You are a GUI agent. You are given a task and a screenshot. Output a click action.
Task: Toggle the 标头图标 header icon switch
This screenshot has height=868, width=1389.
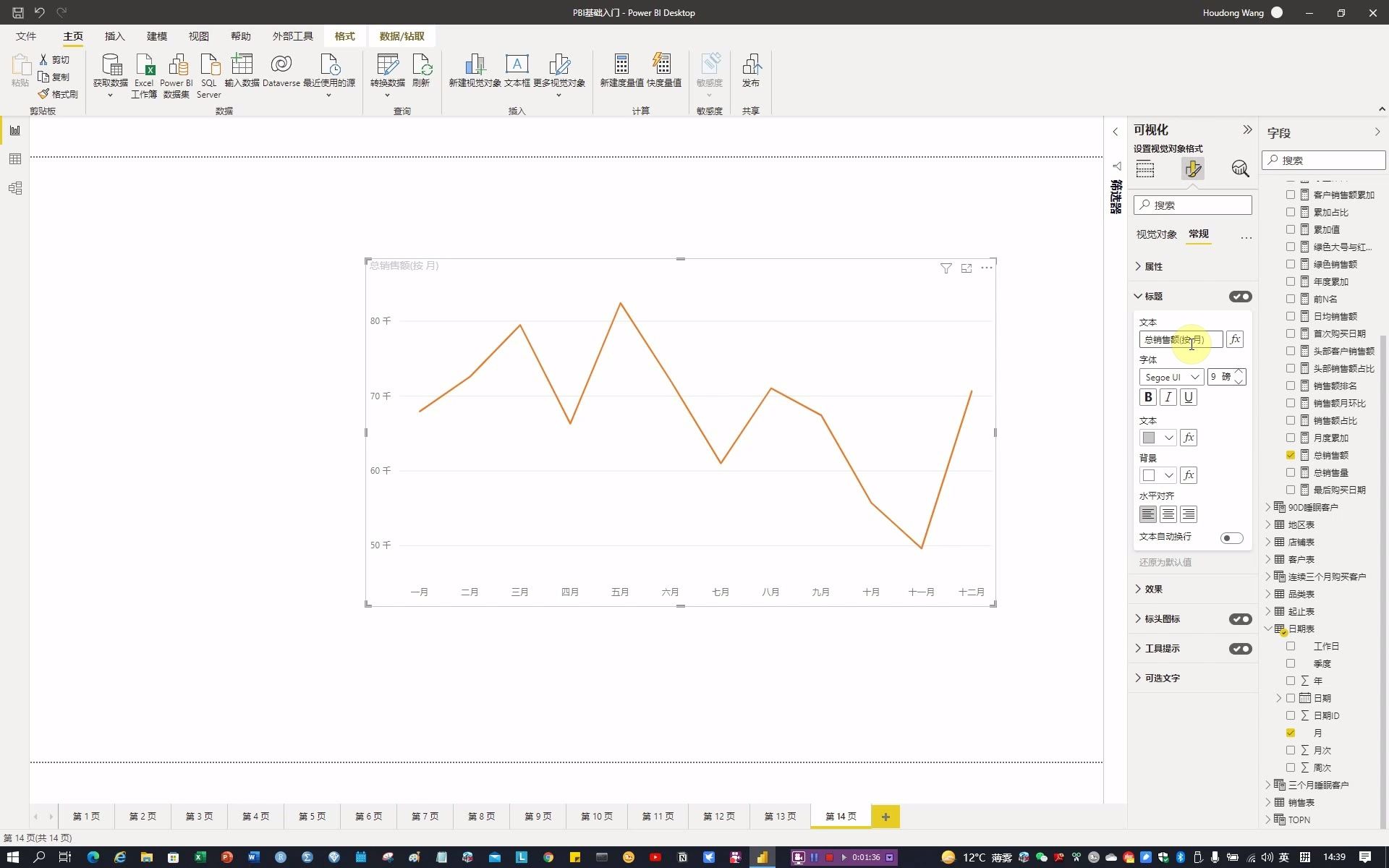click(1239, 618)
